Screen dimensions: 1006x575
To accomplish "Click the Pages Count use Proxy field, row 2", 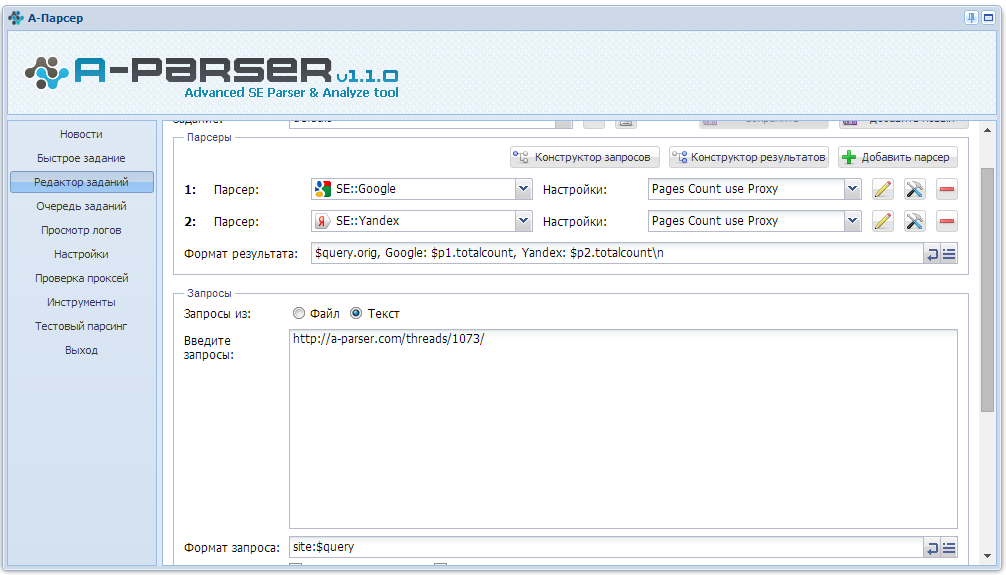I will click(x=746, y=221).
